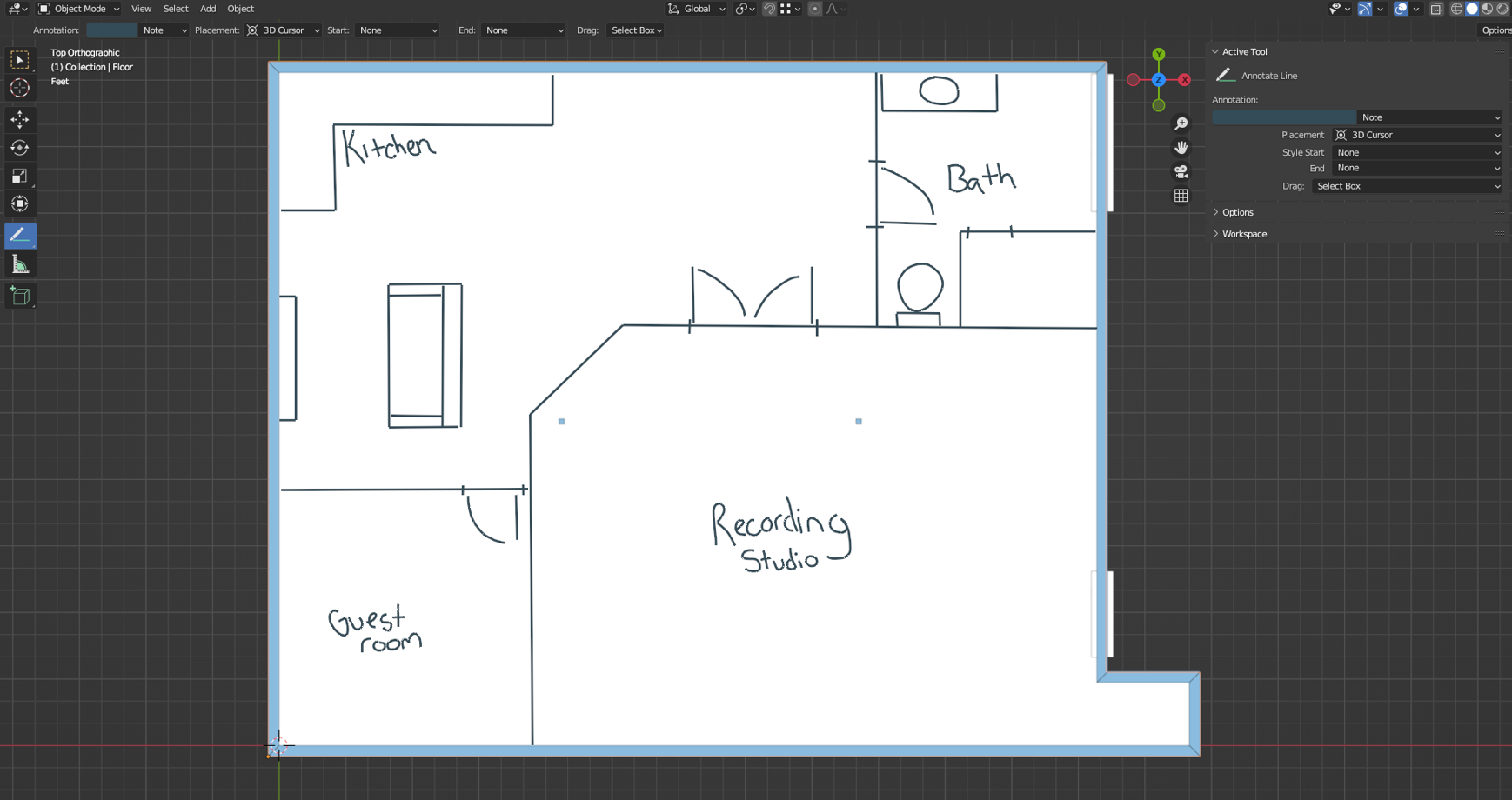Switch to rendered shading

pos(1502,9)
